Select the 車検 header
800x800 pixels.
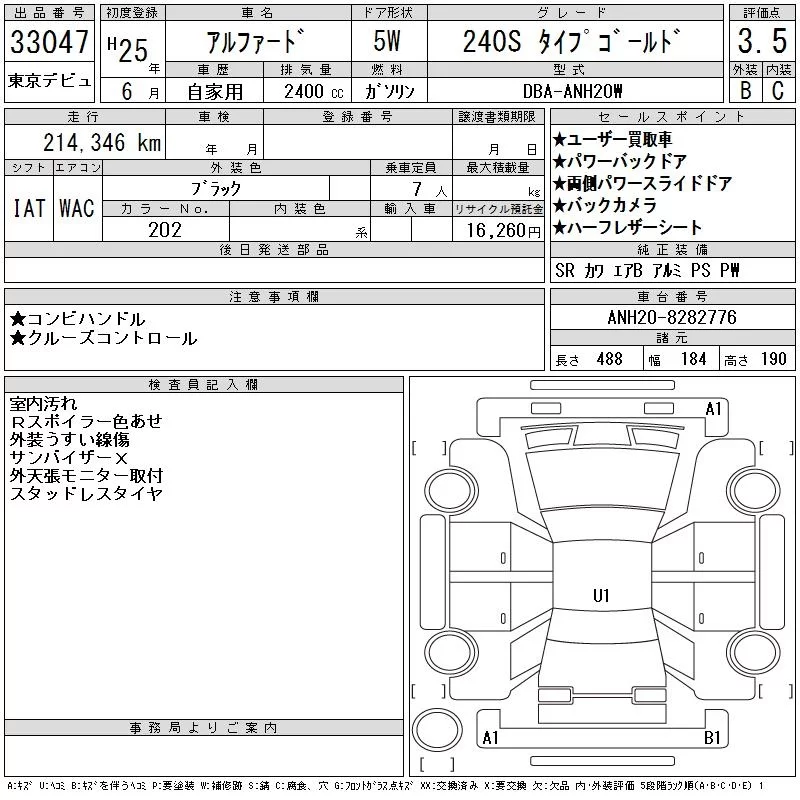pyautogui.click(x=214, y=117)
